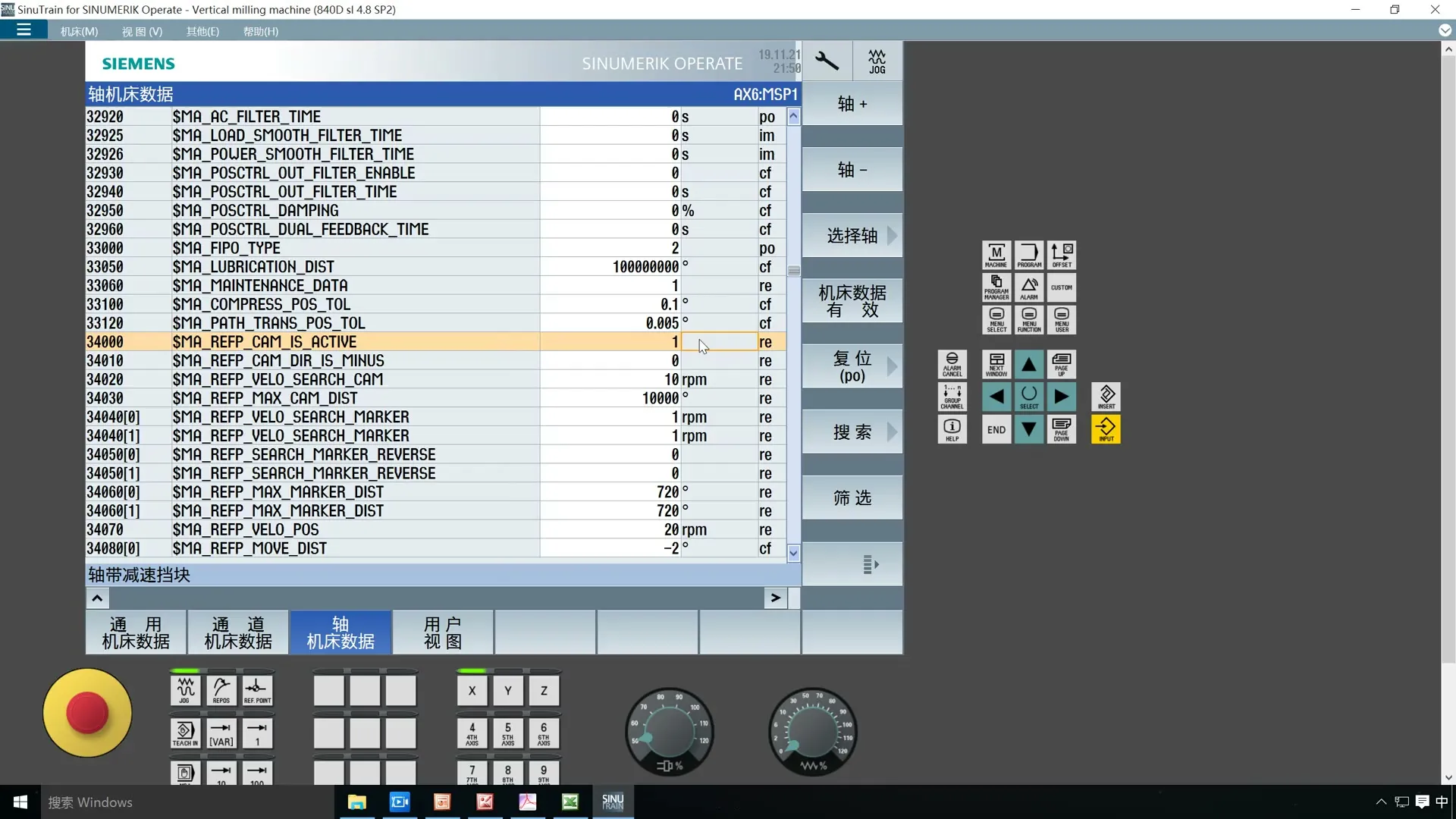Switch to 通道机床数据 tab
The width and height of the screenshot is (1456, 819).
[x=238, y=633]
